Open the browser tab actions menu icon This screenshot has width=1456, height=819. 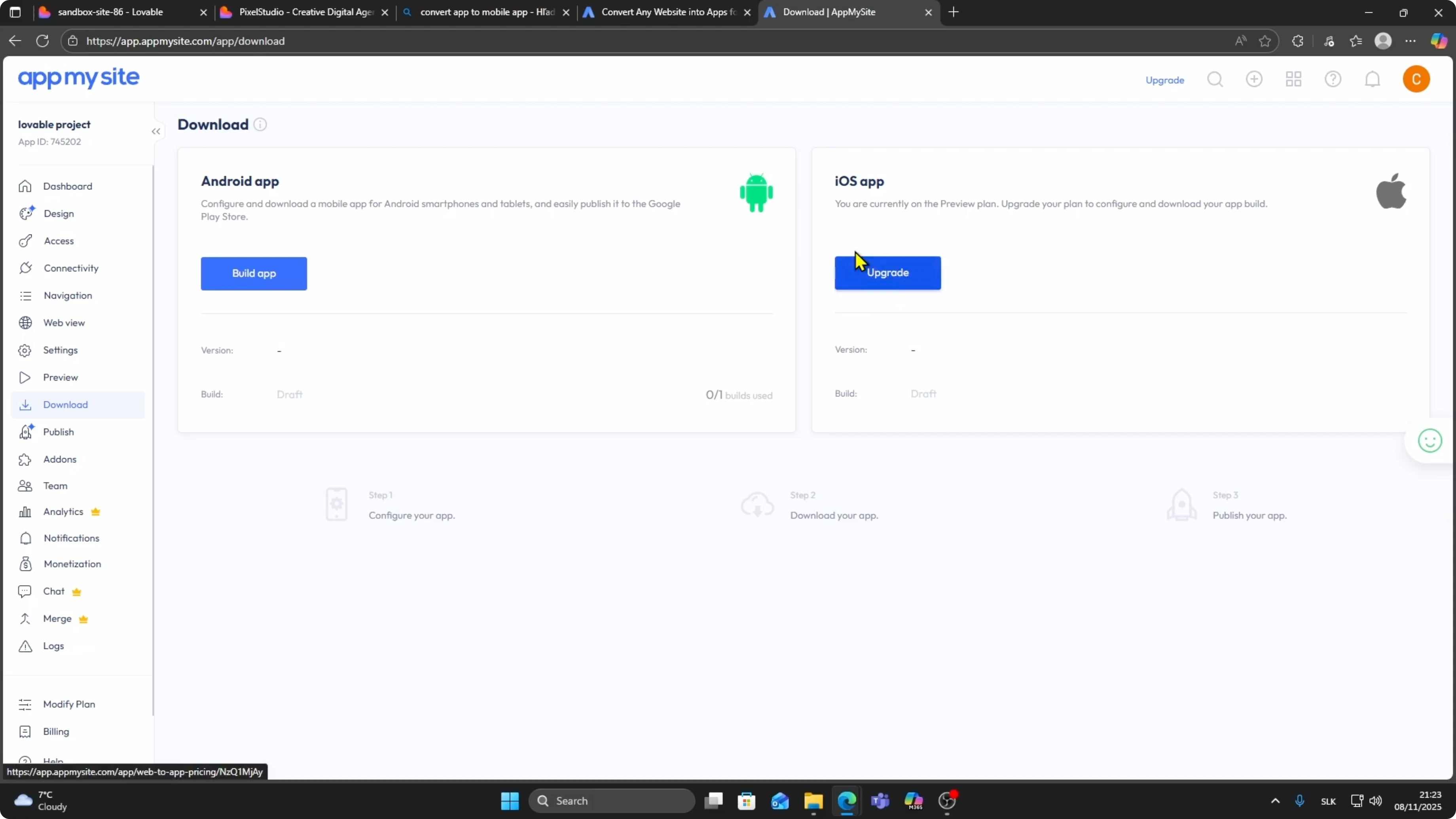(15, 12)
